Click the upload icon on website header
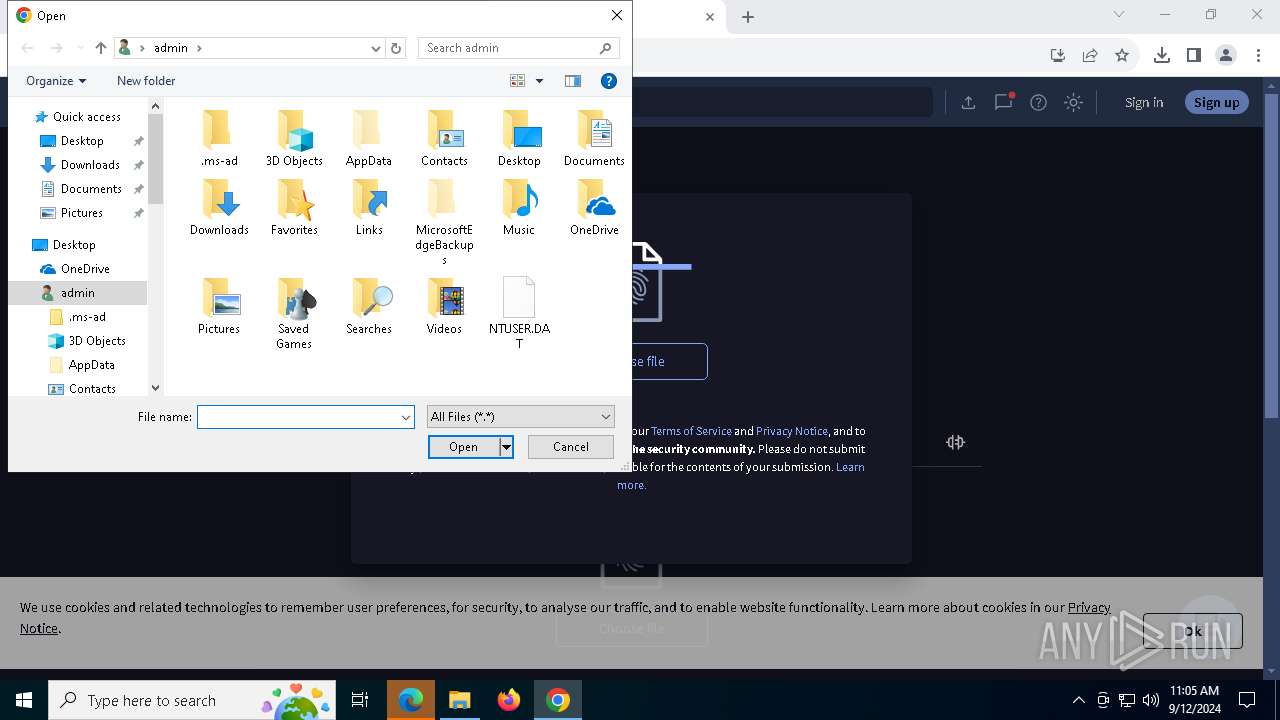 coord(968,102)
